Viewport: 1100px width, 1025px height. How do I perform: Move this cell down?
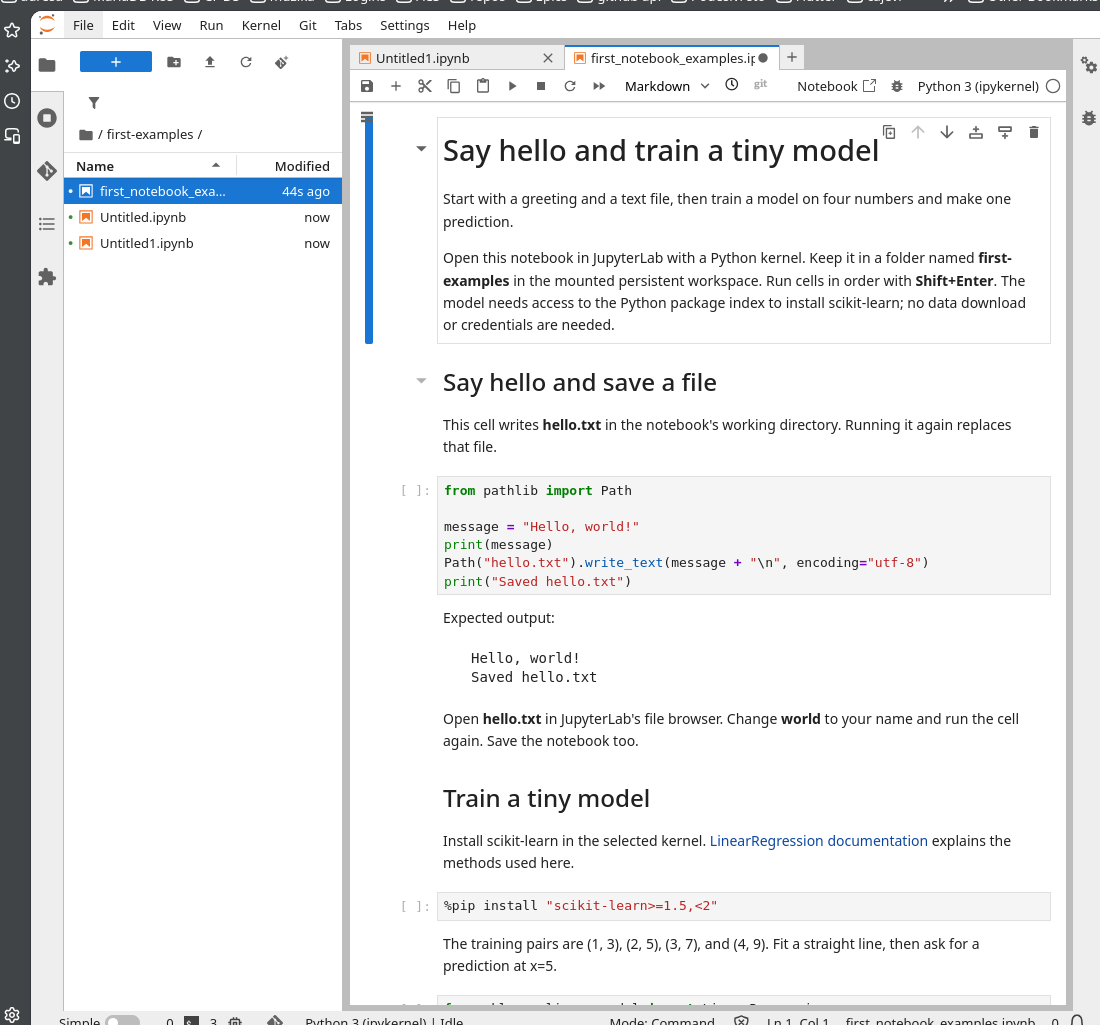point(946,132)
